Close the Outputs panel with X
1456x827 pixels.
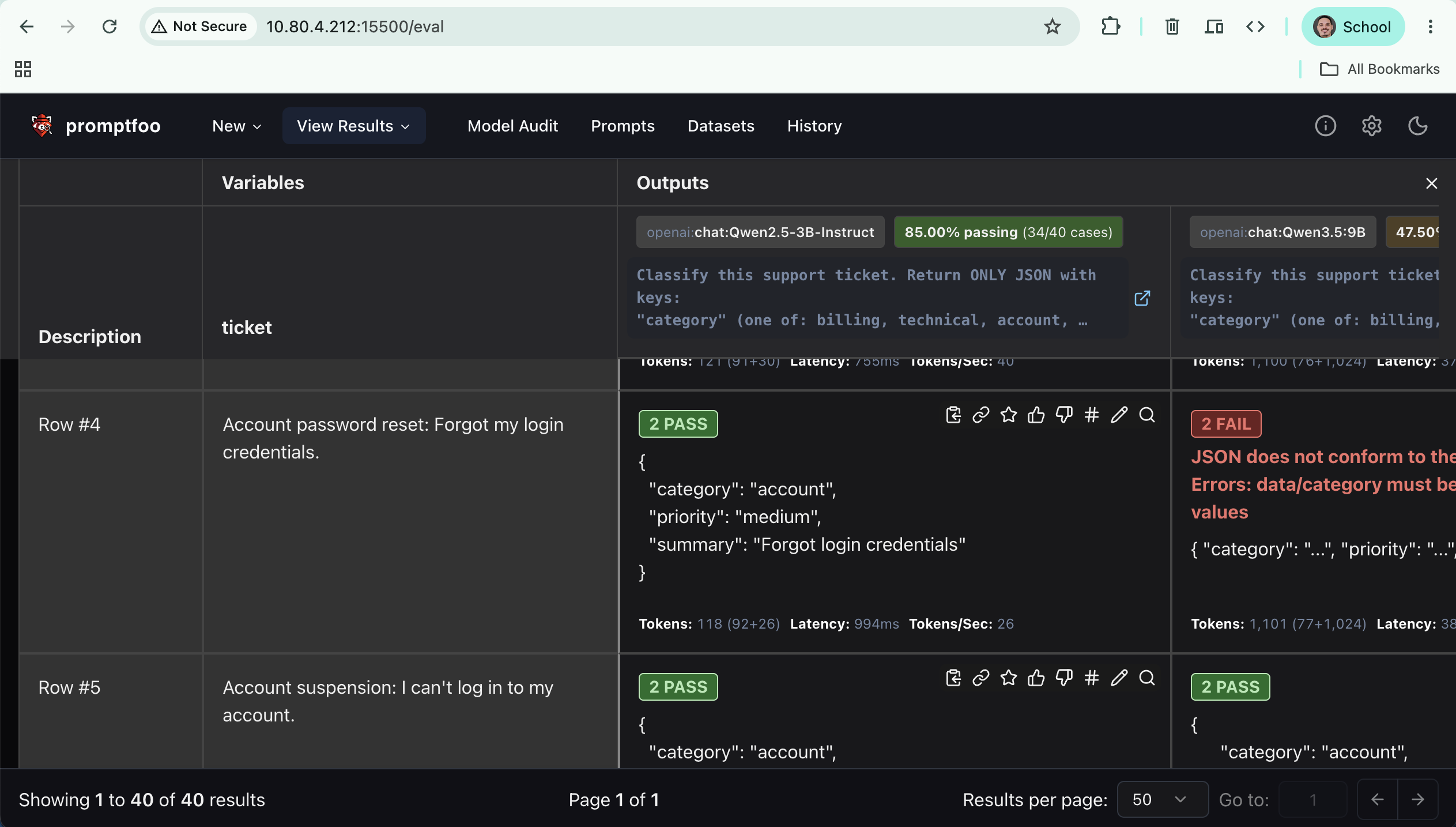(x=1432, y=183)
